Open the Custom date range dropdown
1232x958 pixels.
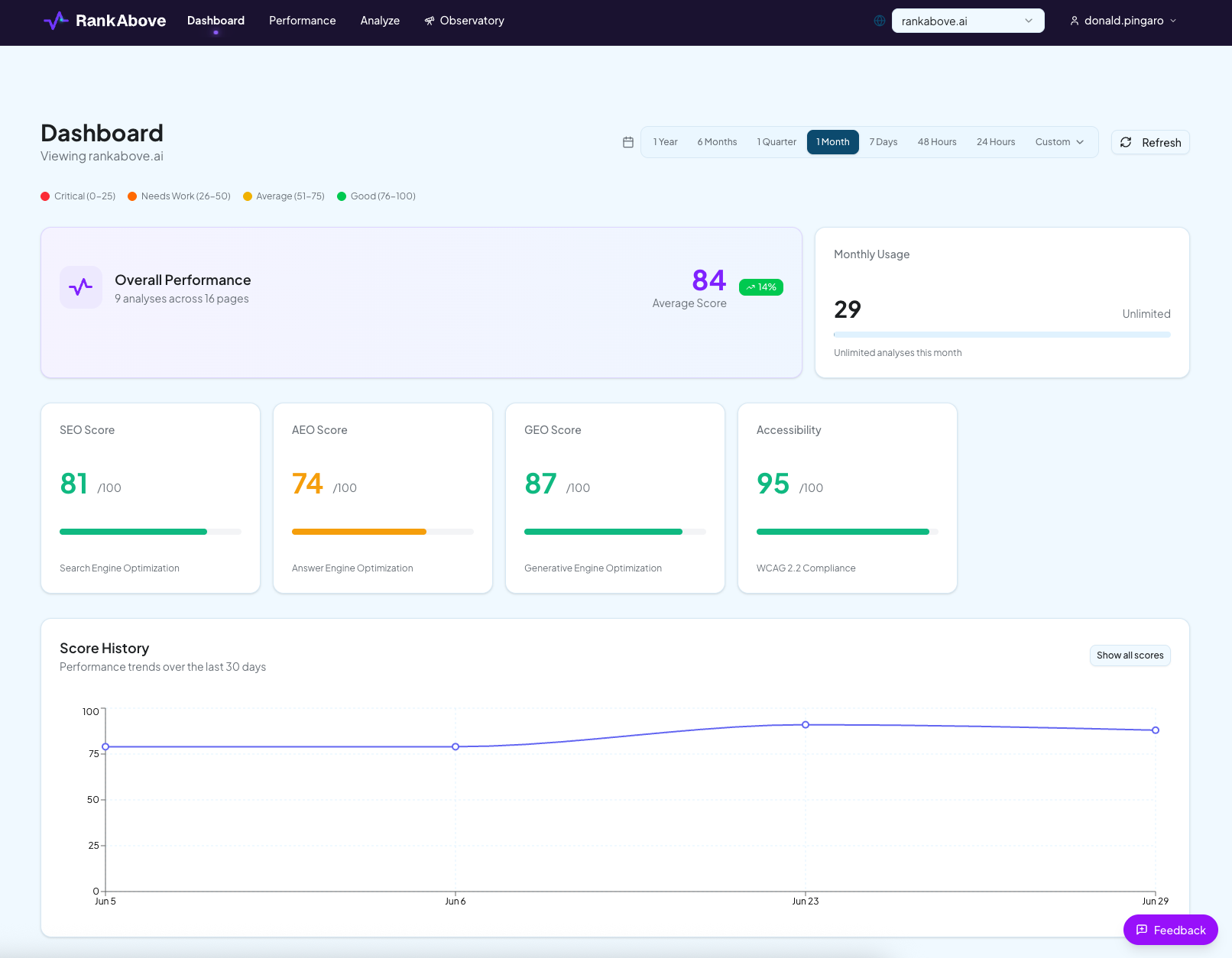click(1060, 142)
